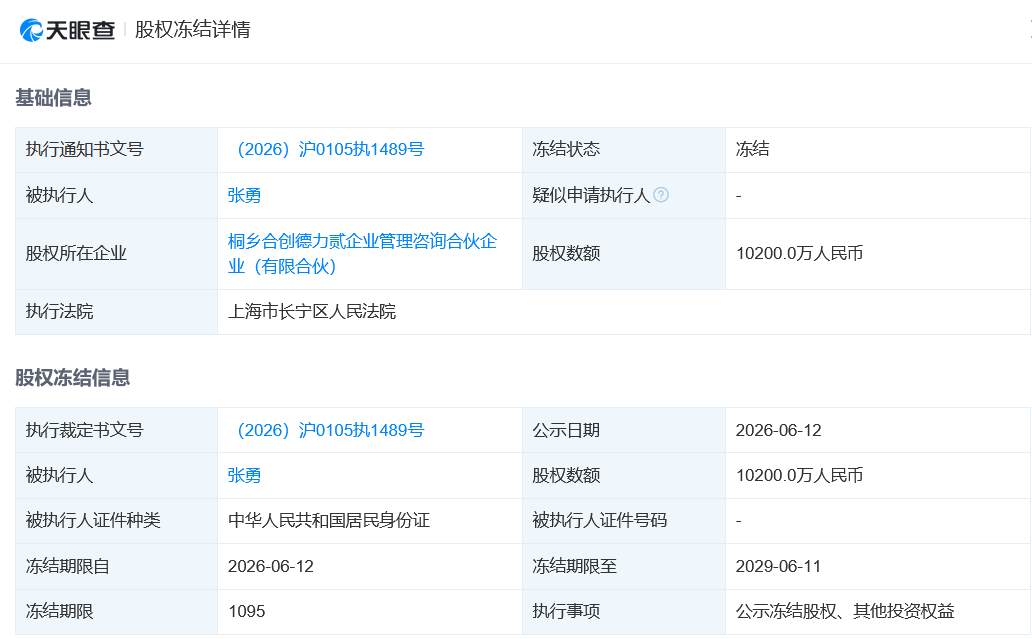Click the help icon beside 疑似申请执行人
The height and width of the screenshot is (639, 1032).
(661, 195)
